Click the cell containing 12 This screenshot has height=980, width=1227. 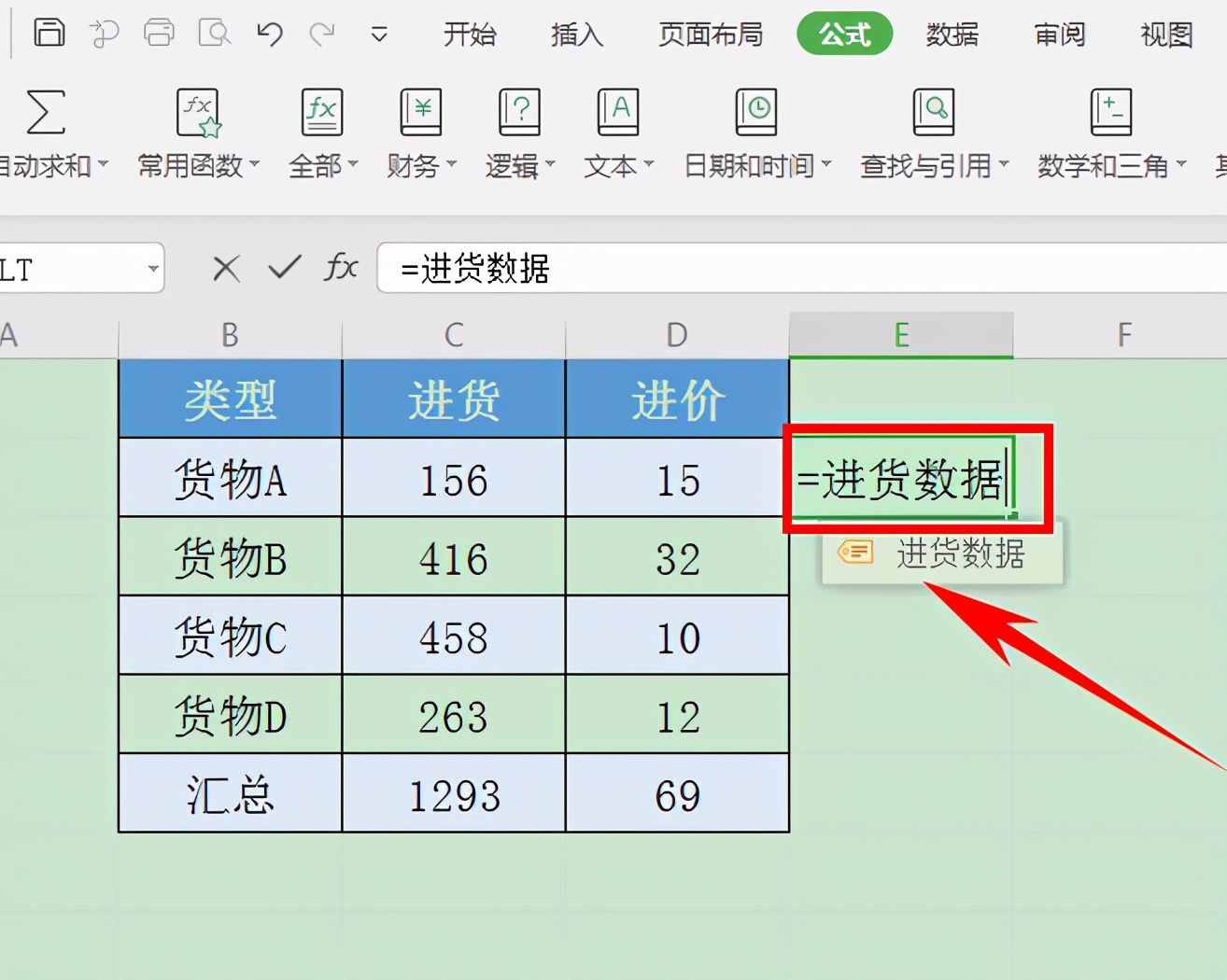pyautogui.click(x=677, y=715)
